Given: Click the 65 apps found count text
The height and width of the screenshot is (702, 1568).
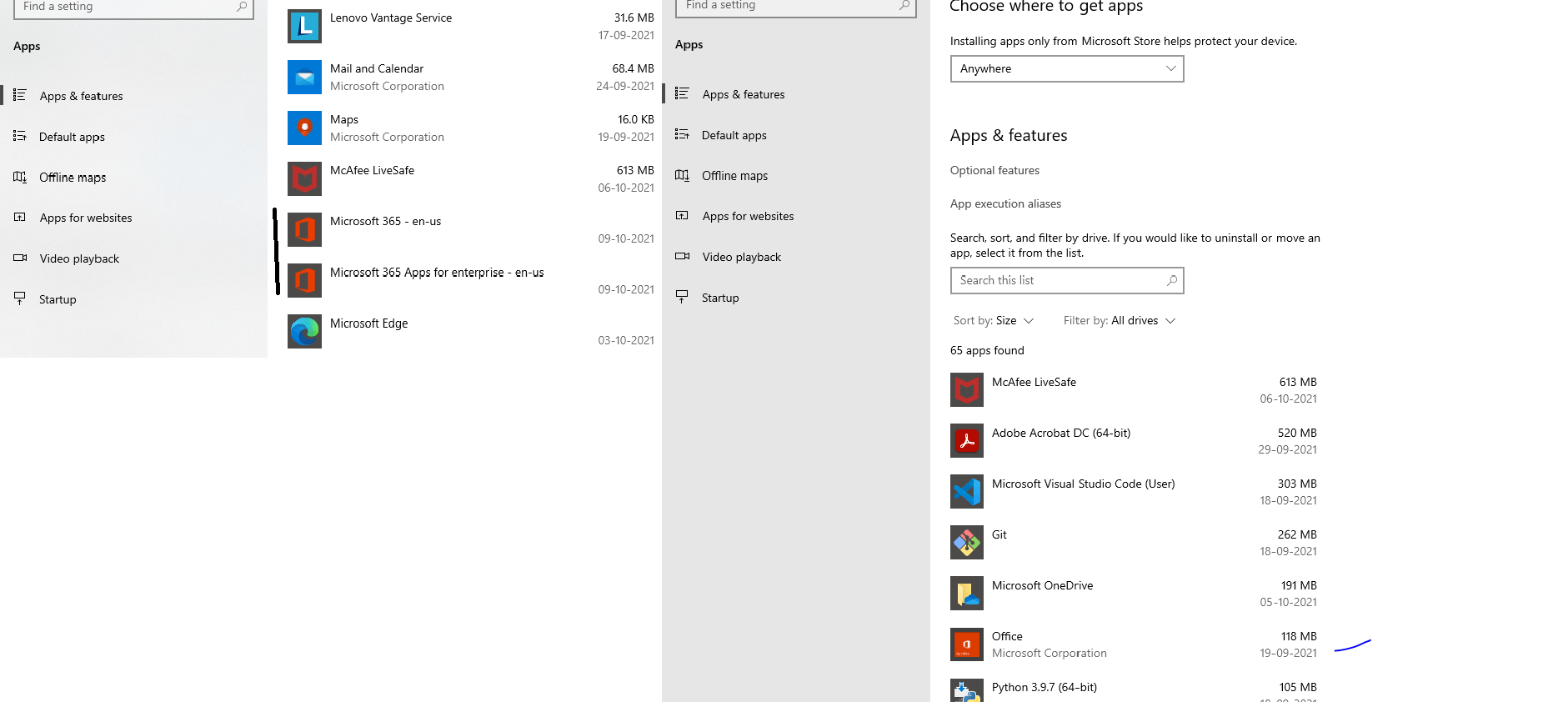Looking at the screenshot, I should pyautogui.click(x=987, y=350).
